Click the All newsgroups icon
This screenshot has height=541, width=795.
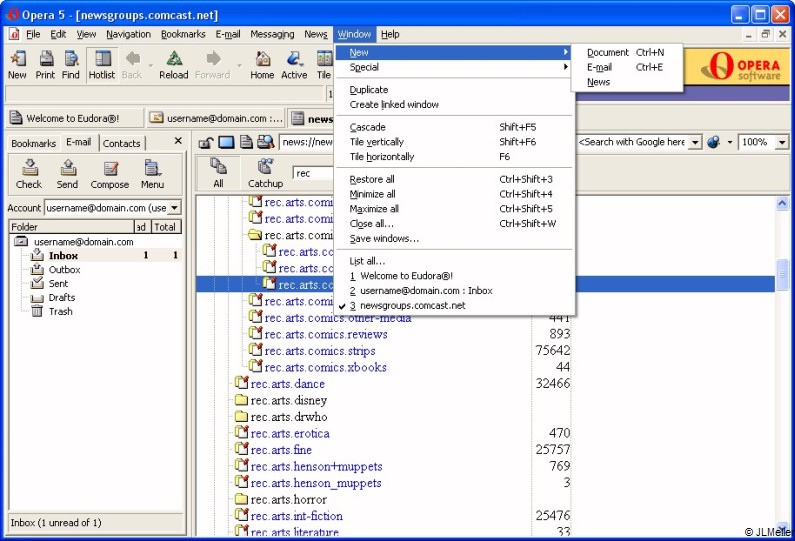coord(219,173)
